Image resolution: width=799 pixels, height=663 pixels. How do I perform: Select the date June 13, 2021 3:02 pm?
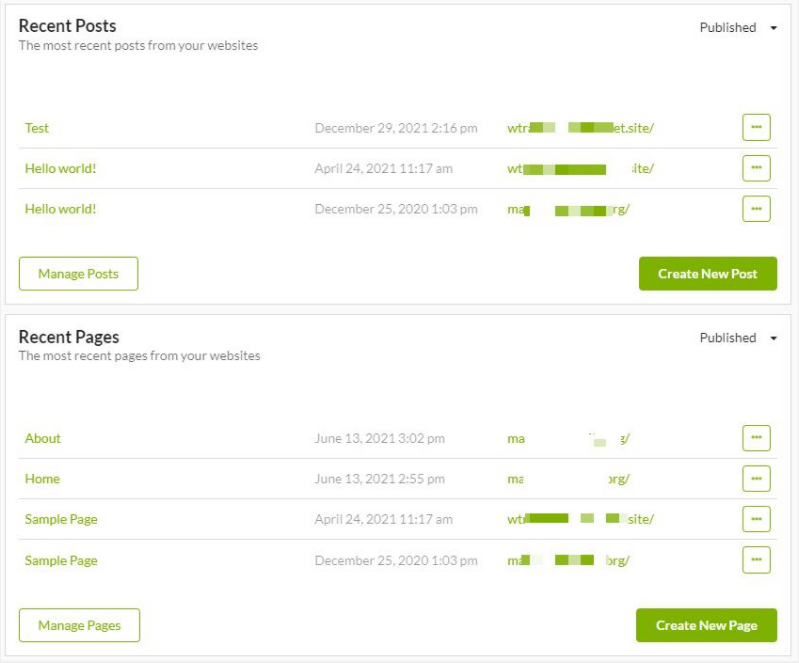click(x=380, y=438)
